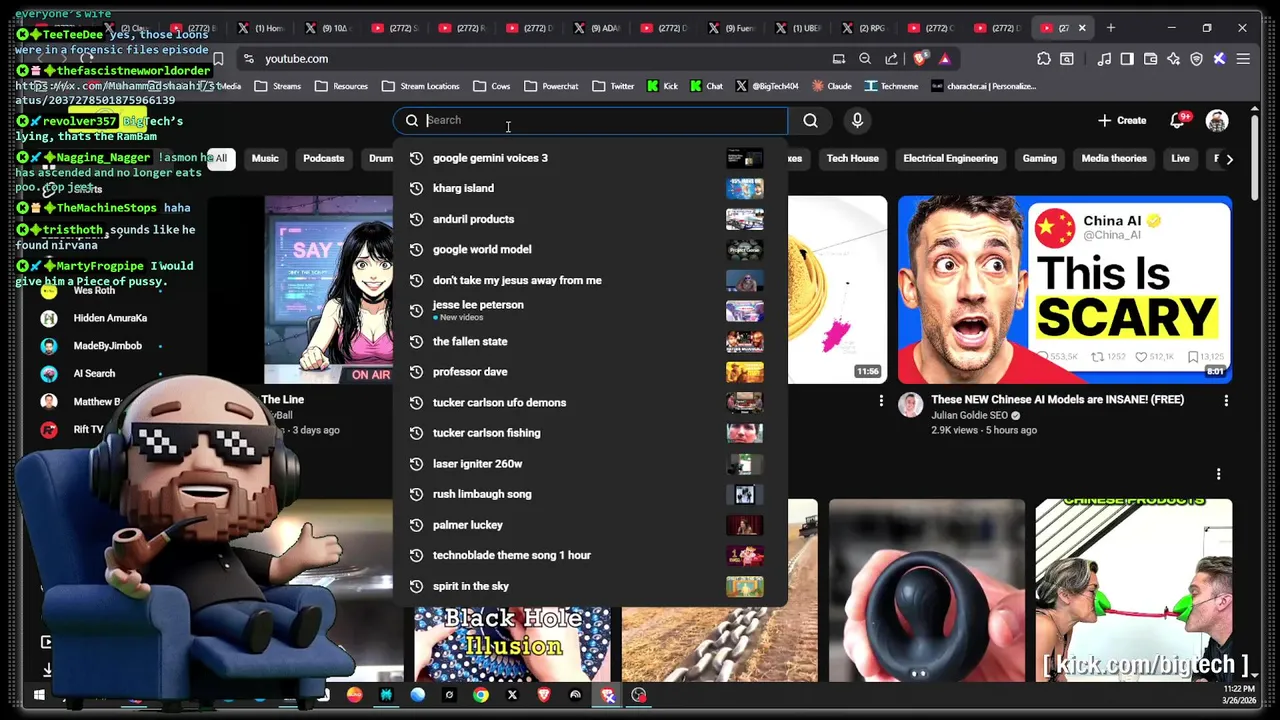Open the Chat bookmark
1280x720 pixels.
point(706,86)
